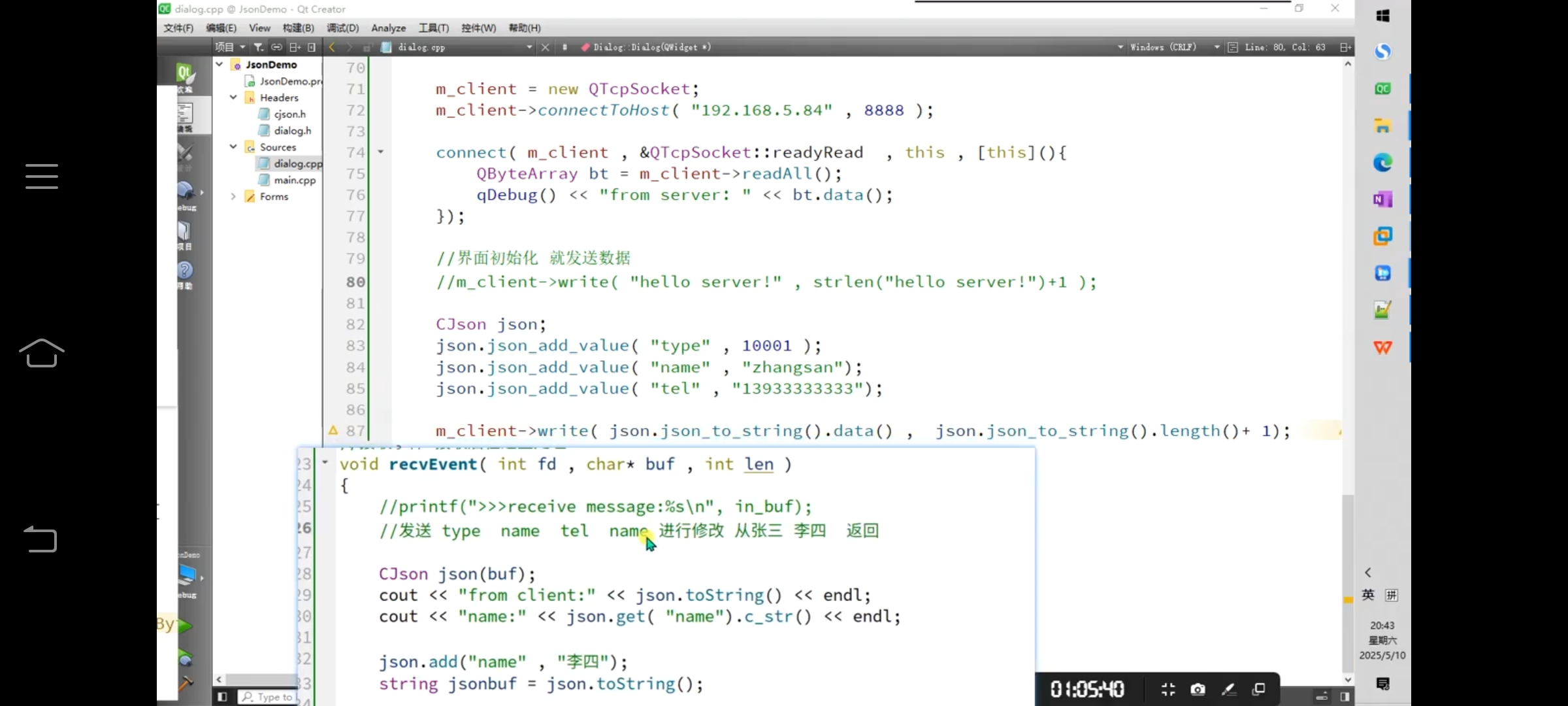Open the View menu
Viewport: 1568px width, 706px height.
(259, 28)
